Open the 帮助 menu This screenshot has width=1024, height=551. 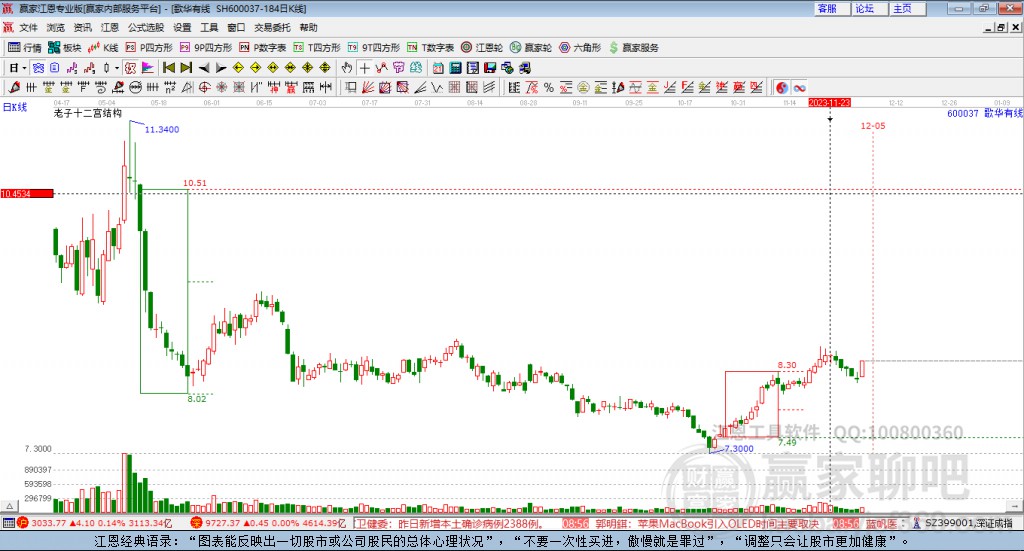(308, 27)
